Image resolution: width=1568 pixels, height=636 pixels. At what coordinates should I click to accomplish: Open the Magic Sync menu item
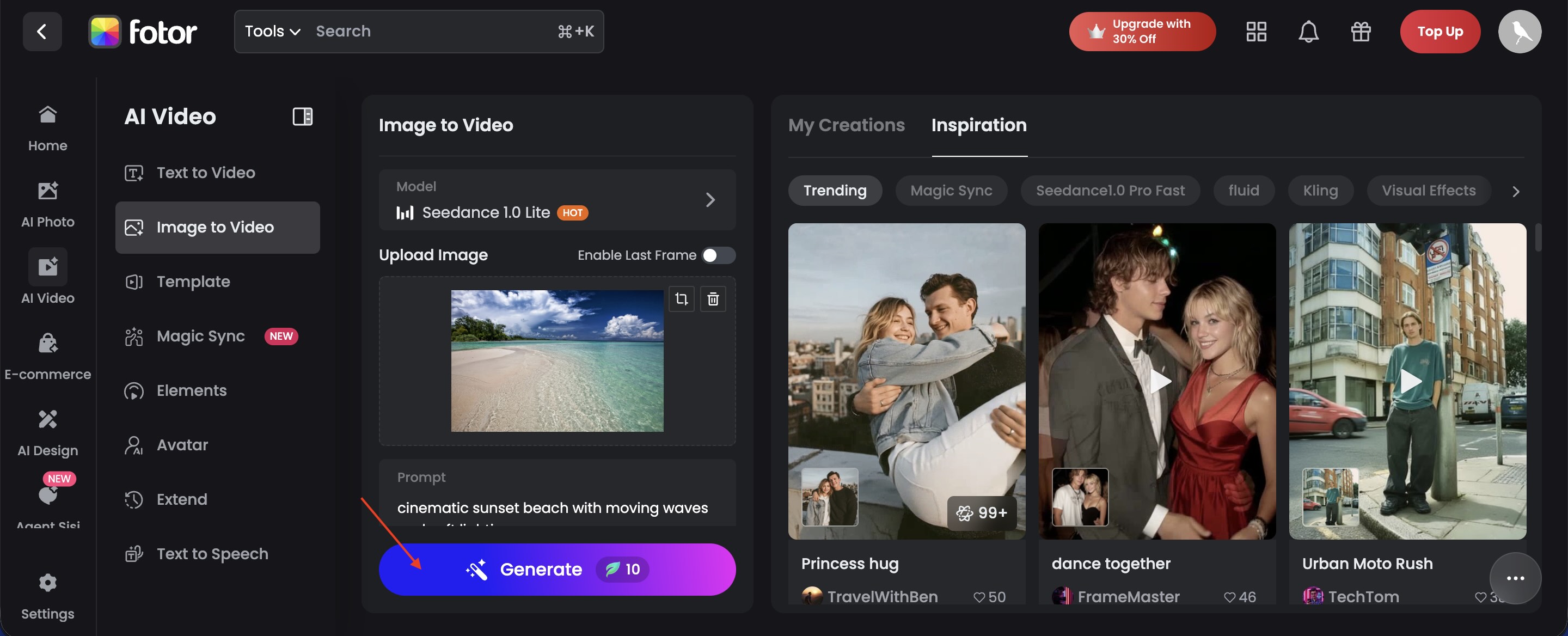point(200,335)
